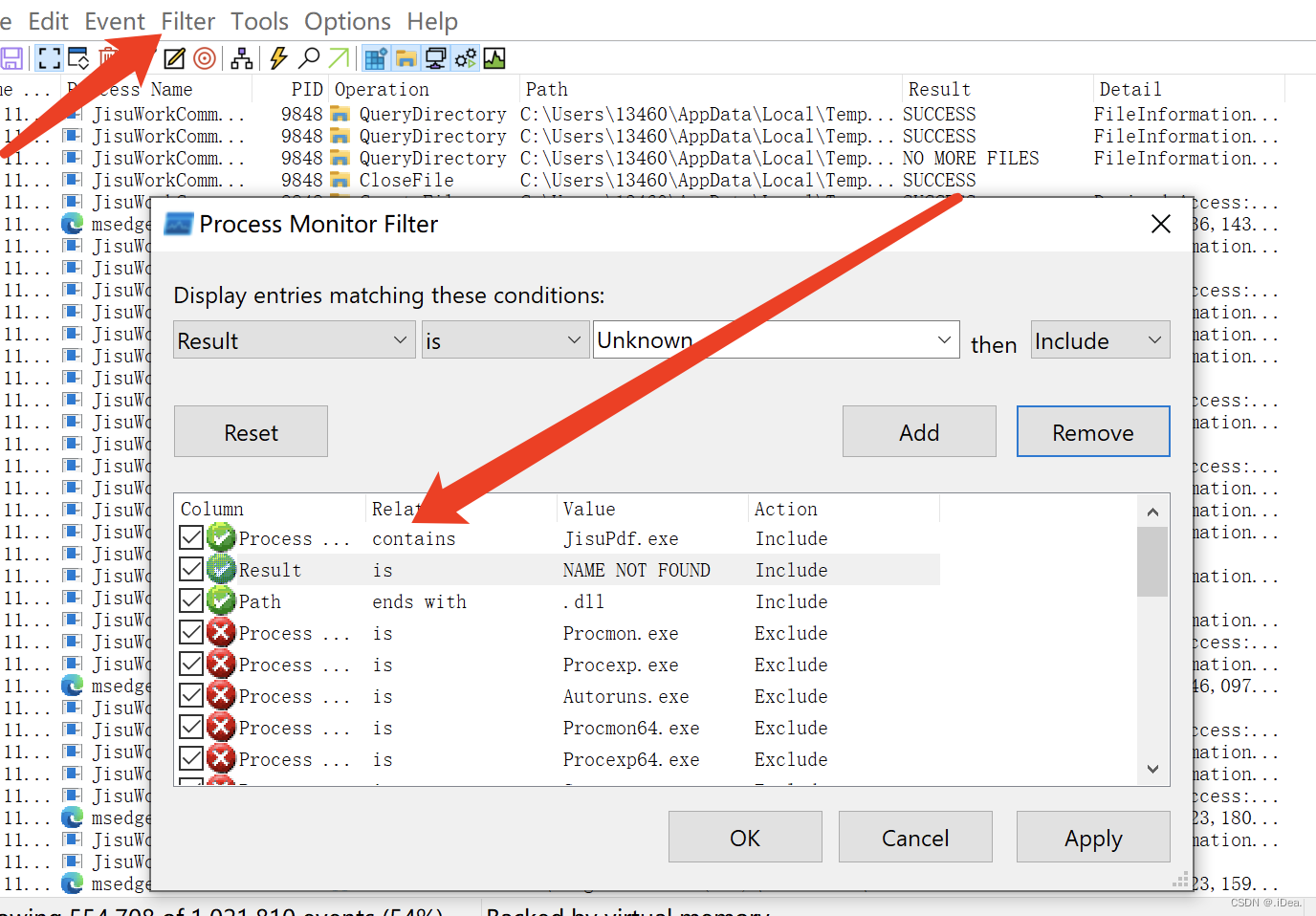Click the Result column header in main list
Image resolution: width=1316 pixels, height=916 pixels.
[997, 89]
